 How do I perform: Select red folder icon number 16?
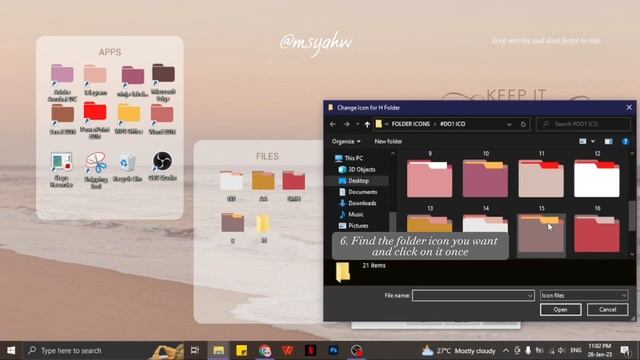[597, 234]
